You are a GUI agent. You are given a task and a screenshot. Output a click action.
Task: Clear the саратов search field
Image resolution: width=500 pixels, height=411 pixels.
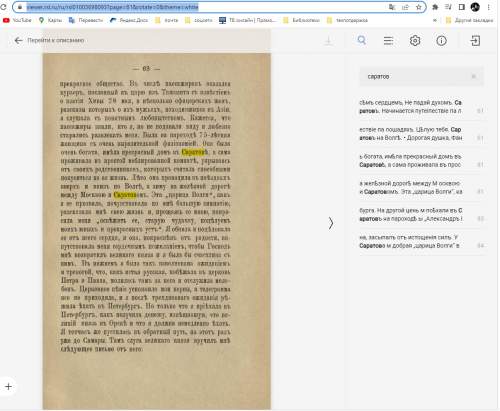(x=473, y=76)
